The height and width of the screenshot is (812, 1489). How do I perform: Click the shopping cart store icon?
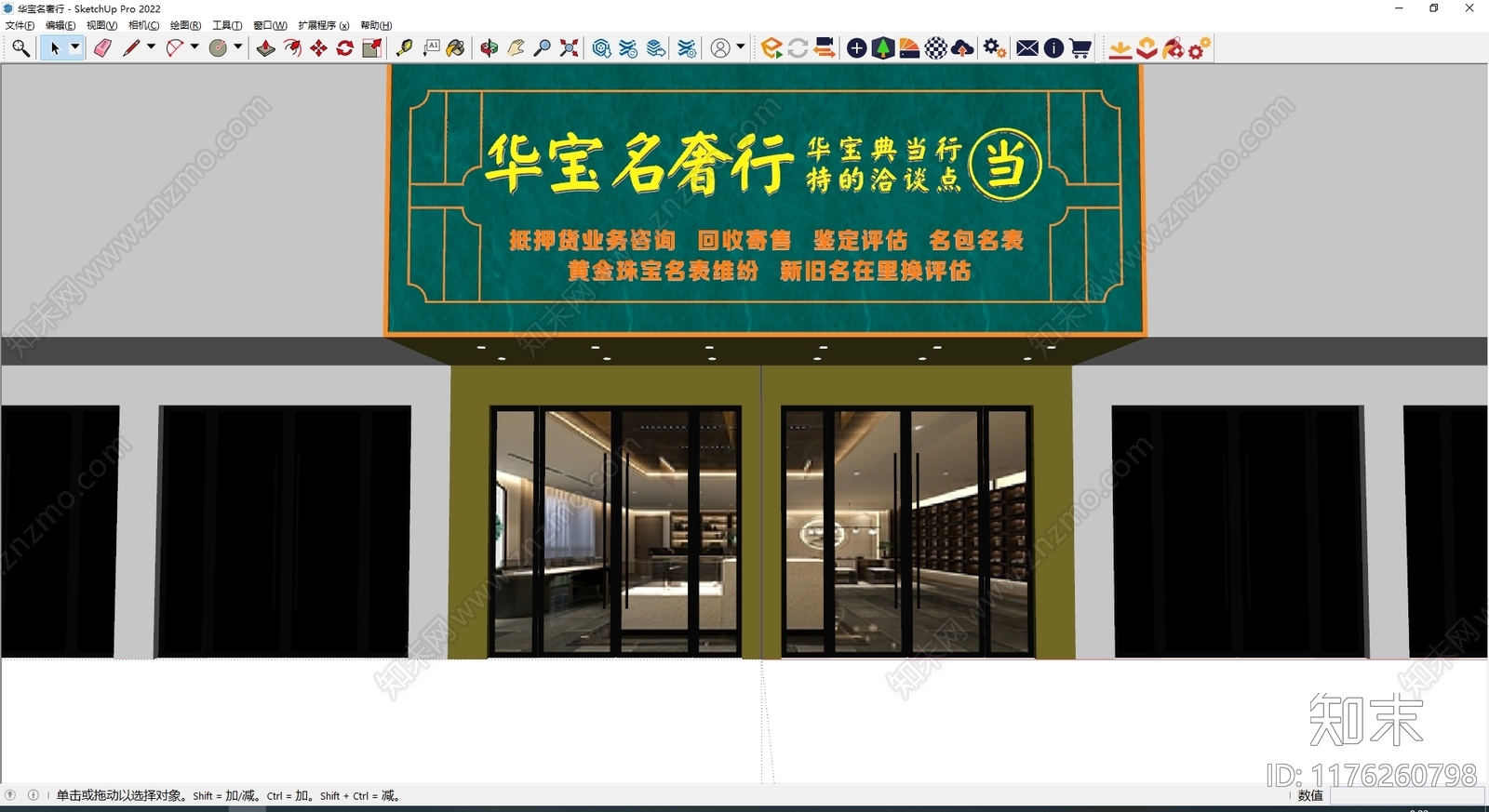click(1080, 48)
